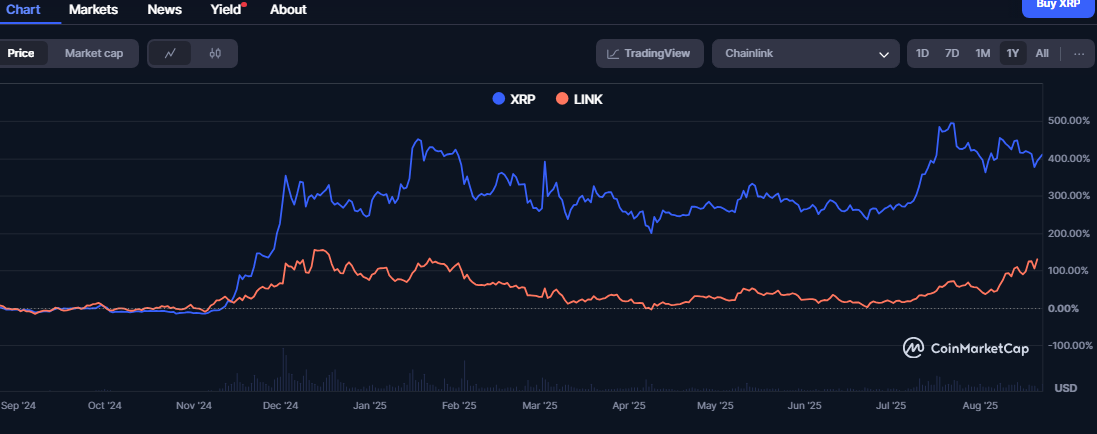
Task: Click the Apr '25 date label
Action: pyautogui.click(x=629, y=405)
